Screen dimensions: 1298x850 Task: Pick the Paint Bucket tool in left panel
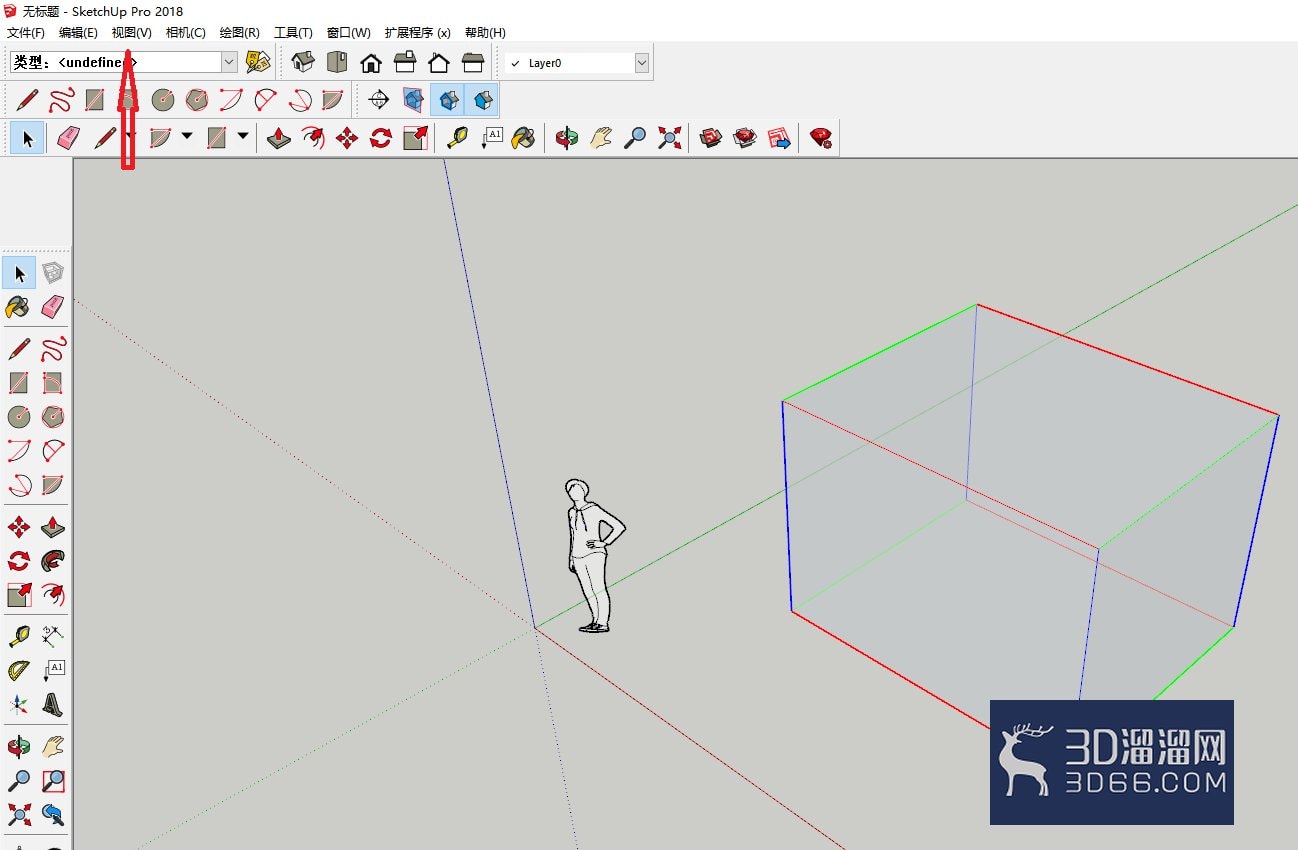point(18,307)
